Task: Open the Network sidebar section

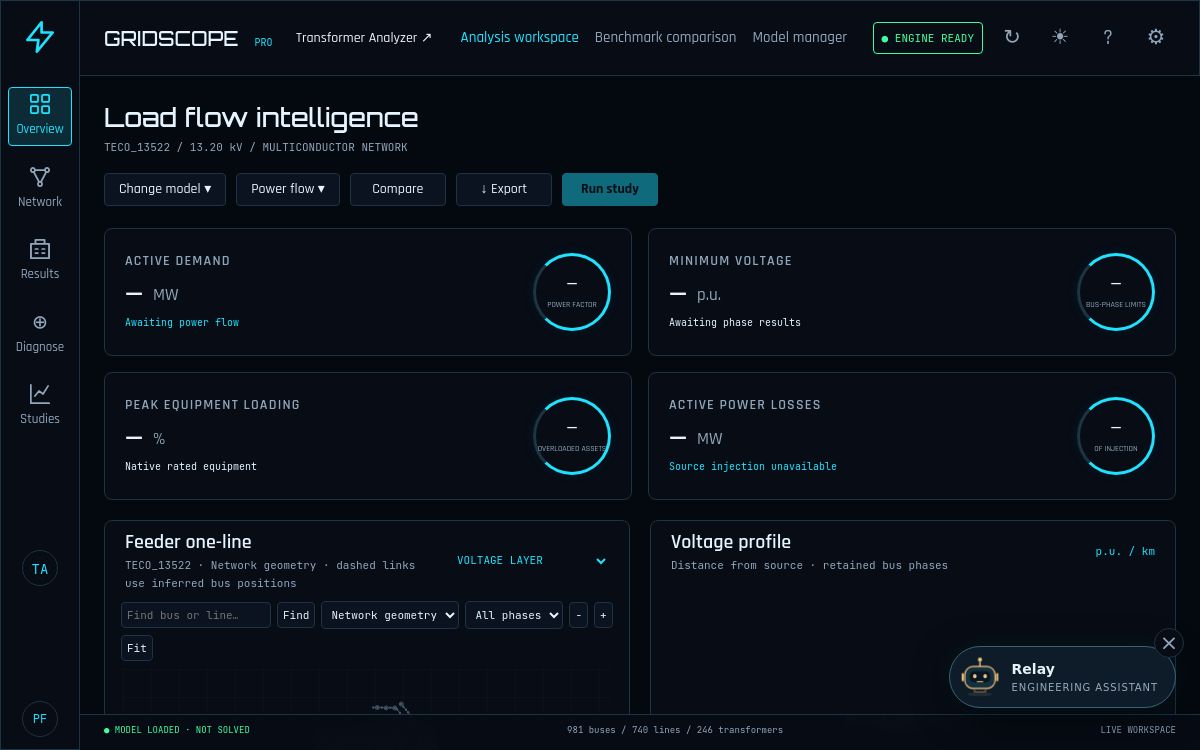Action: pyautogui.click(x=40, y=188)
